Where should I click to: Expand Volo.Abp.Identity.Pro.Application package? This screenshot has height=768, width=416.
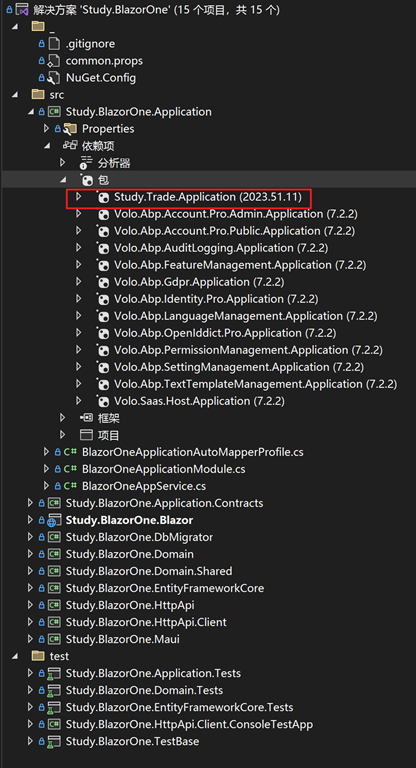79,299
